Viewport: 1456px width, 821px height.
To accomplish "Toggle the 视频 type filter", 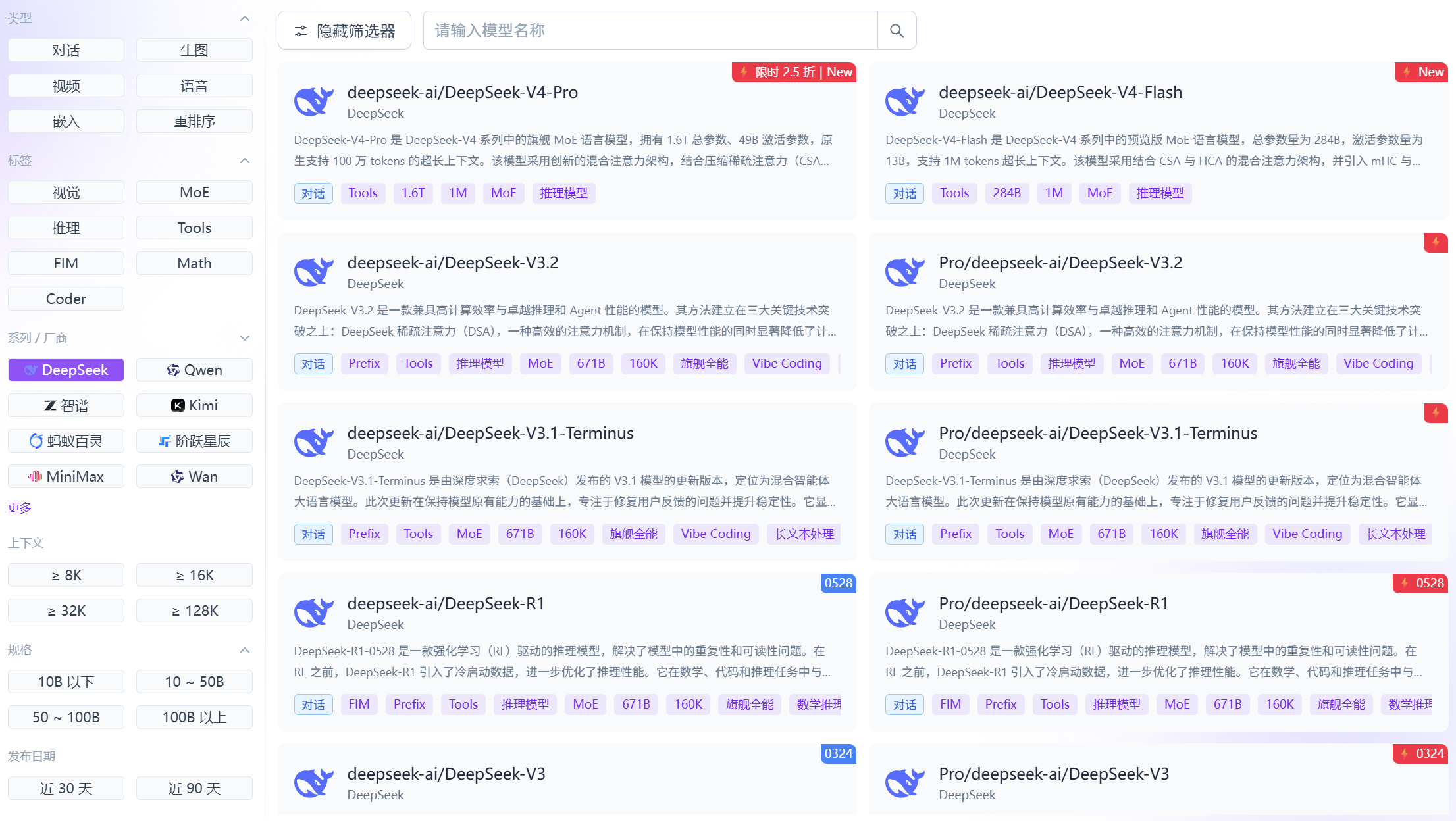I will [66, 86].
